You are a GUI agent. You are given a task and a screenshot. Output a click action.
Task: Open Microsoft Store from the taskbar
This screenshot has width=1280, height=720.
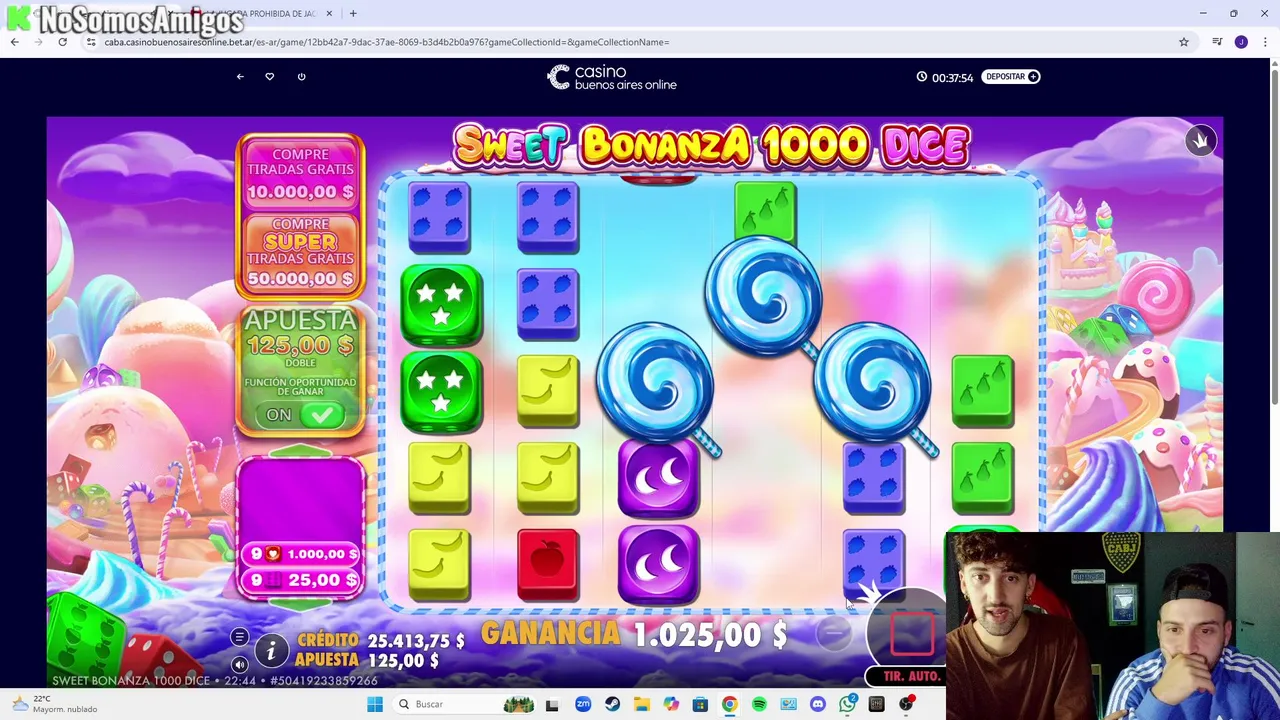click(x=700, y=704)
